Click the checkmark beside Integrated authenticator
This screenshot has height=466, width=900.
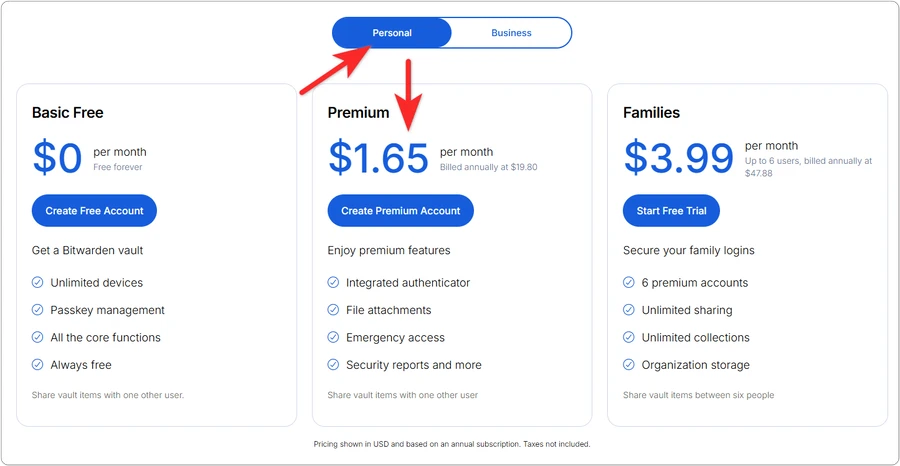point(333,283)
